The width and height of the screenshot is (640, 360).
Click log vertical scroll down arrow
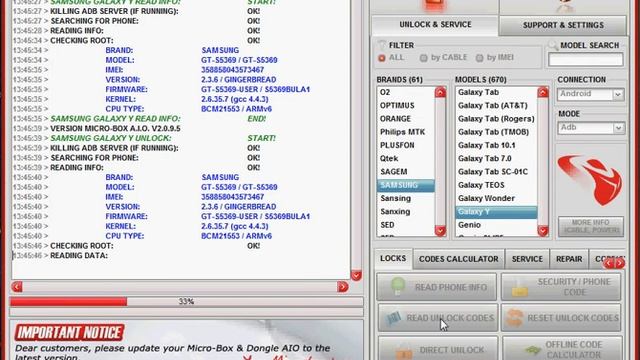click(356, 276)
